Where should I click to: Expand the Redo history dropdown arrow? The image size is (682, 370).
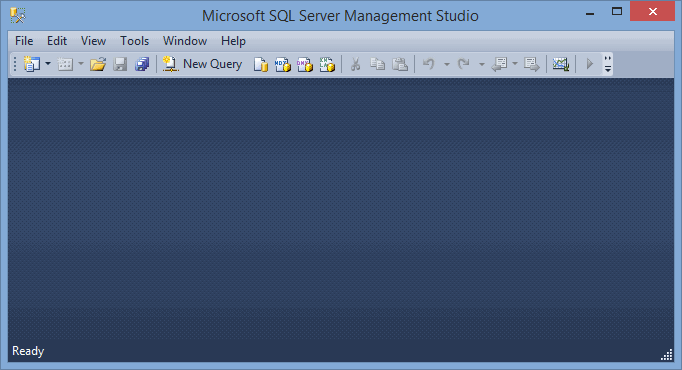(482, 64)
